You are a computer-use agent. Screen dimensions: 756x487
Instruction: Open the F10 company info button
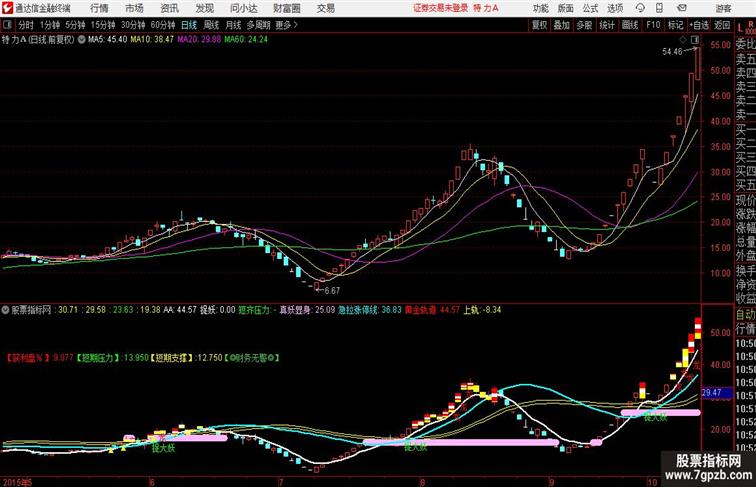653,25
